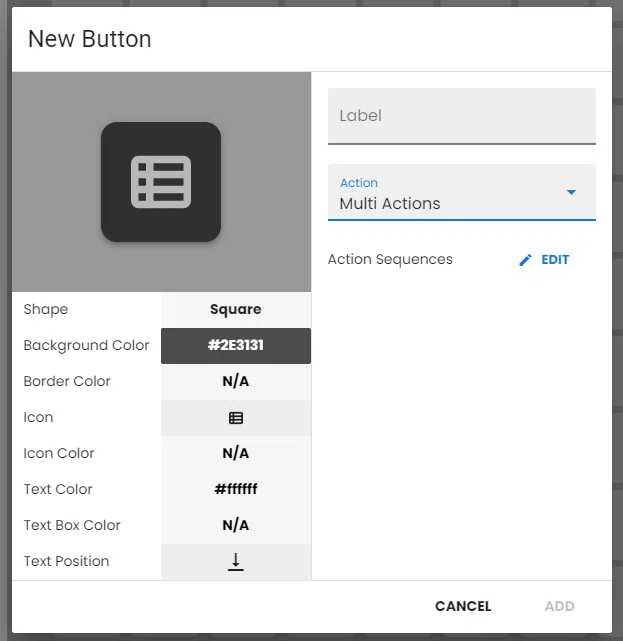The image size is (623, 641).
Task: Expand the Action dropdown arrow
Action: point(571,192)
